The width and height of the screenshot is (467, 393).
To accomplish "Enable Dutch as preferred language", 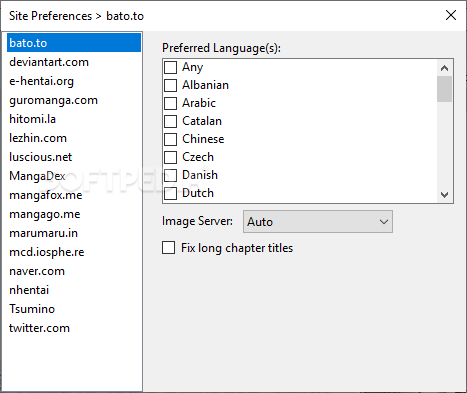I will pos(170,193).
